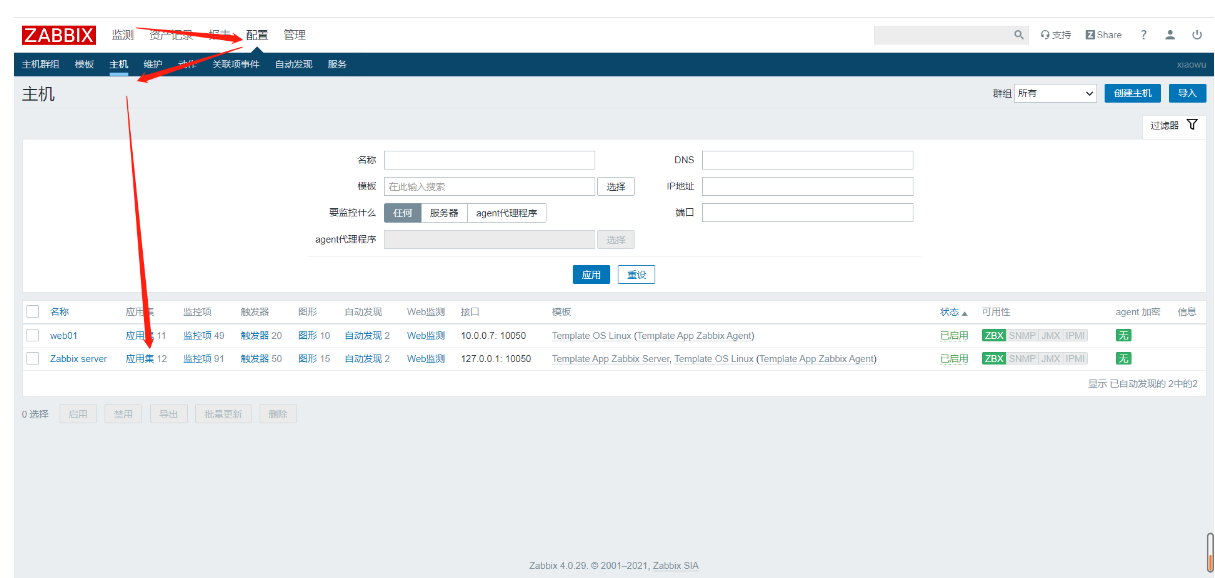Open 图形 15 for Zabbix server
The height and width of the screenshot is (578, 1215).
point(307,358)
